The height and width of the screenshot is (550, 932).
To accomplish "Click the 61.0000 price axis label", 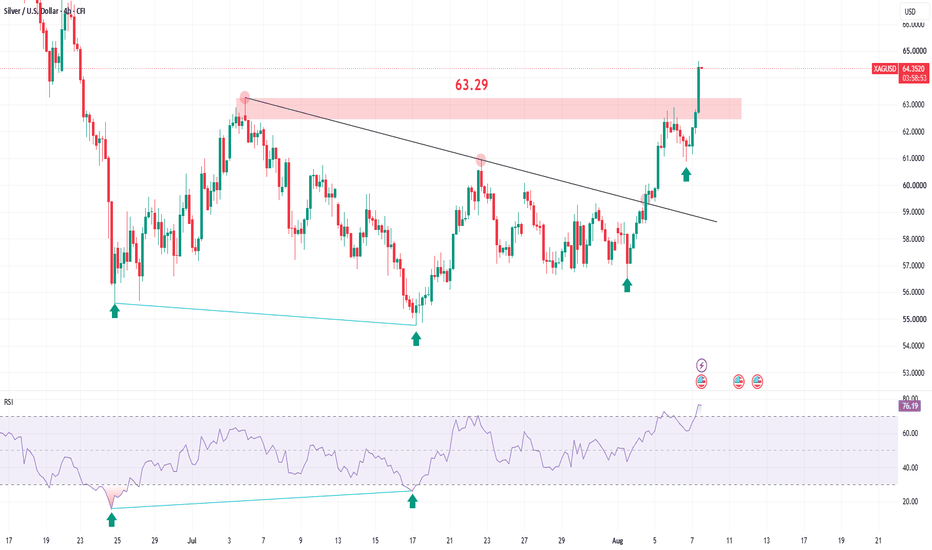I will [914, 158].
